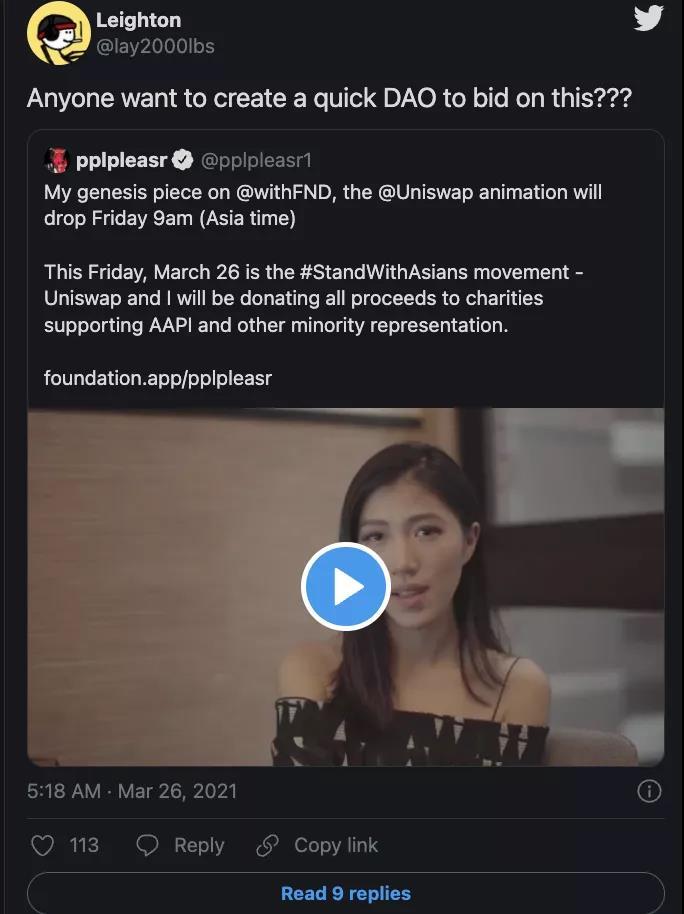Screen dimensions: 684x914
Task: Click the Reply text label
Action: (x=199, y=846)
